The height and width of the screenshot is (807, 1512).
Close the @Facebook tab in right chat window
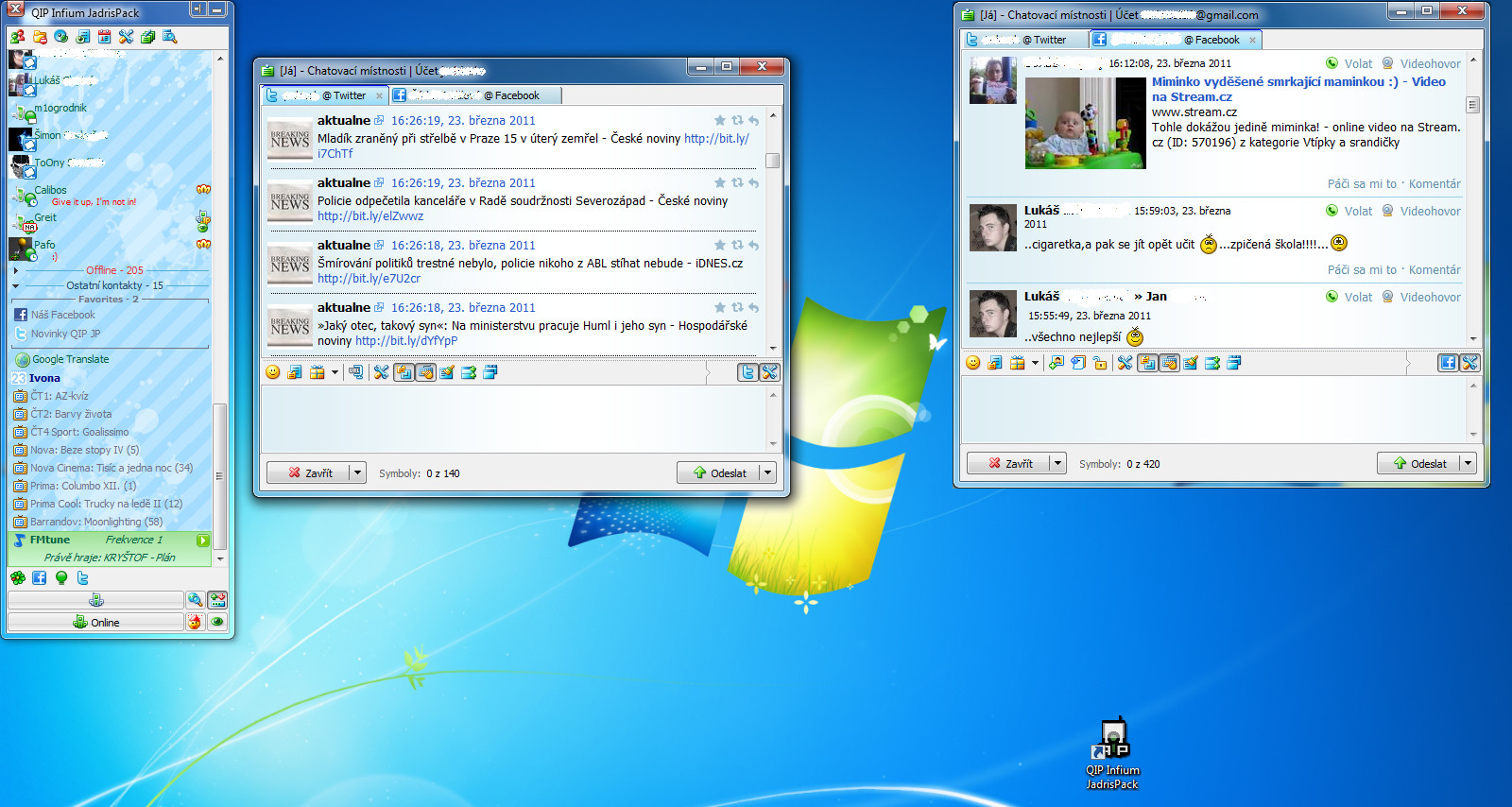(1252, 40)
